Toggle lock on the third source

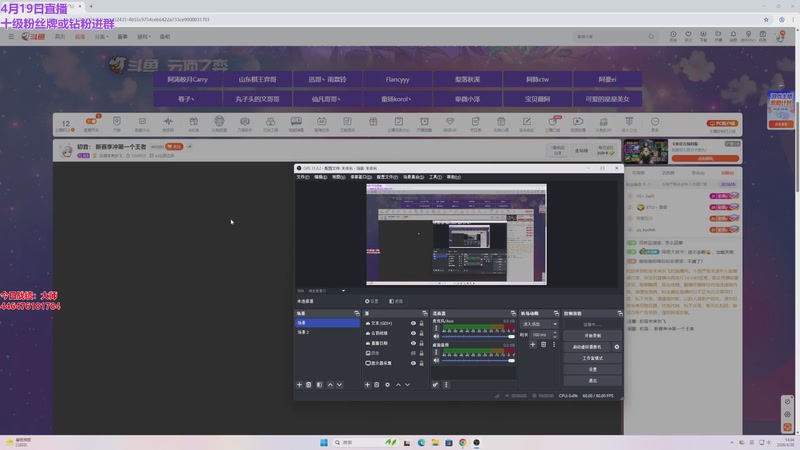pyautogui.click(x=421, y=343)
